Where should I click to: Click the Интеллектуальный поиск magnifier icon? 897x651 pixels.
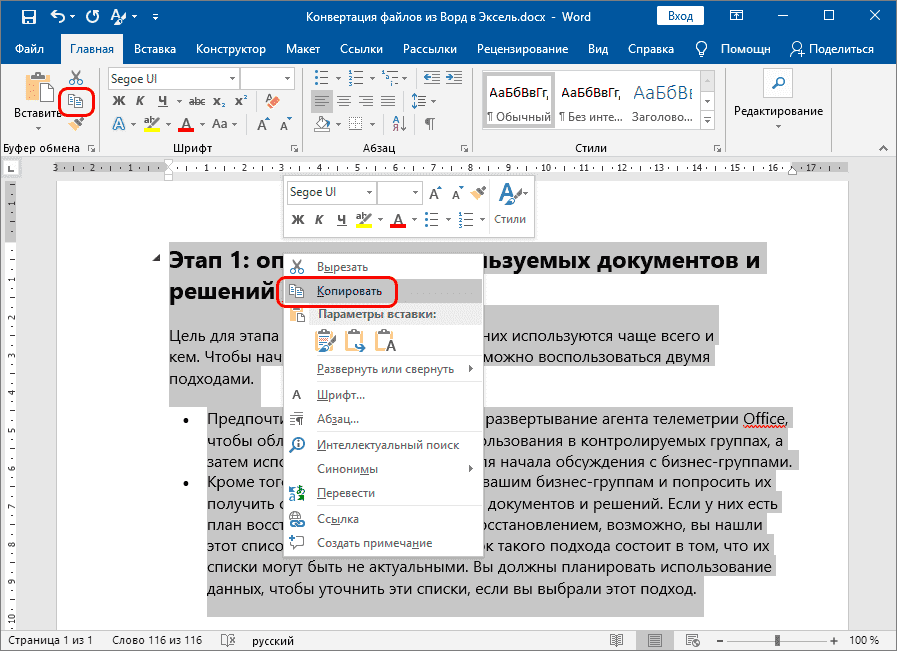(296, 445)
